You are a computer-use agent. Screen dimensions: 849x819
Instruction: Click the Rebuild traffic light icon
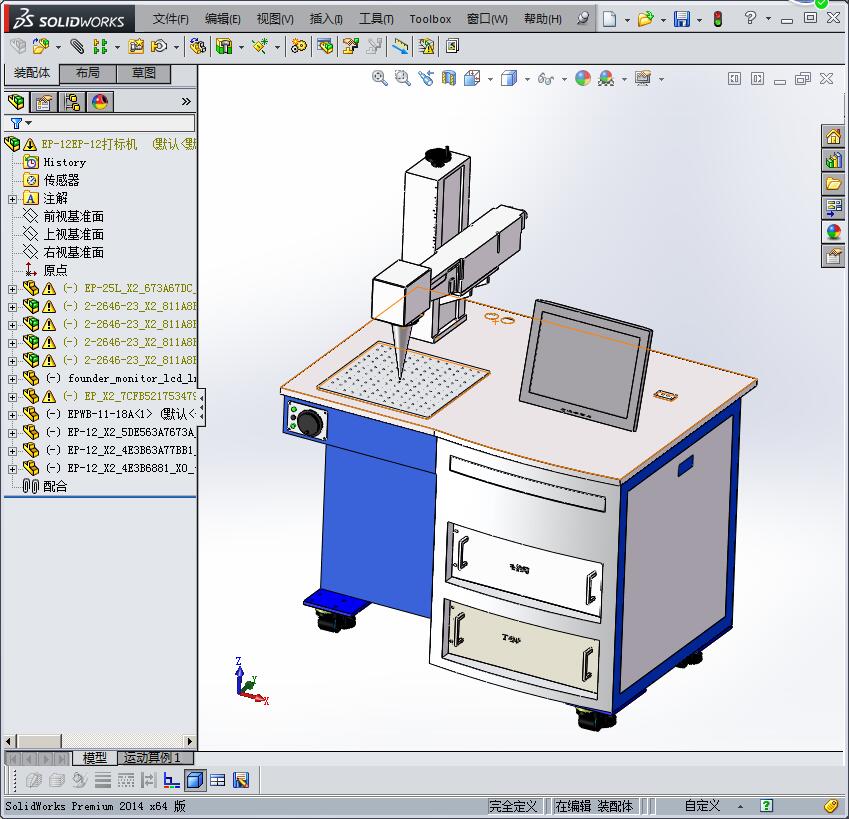point(718,19)
